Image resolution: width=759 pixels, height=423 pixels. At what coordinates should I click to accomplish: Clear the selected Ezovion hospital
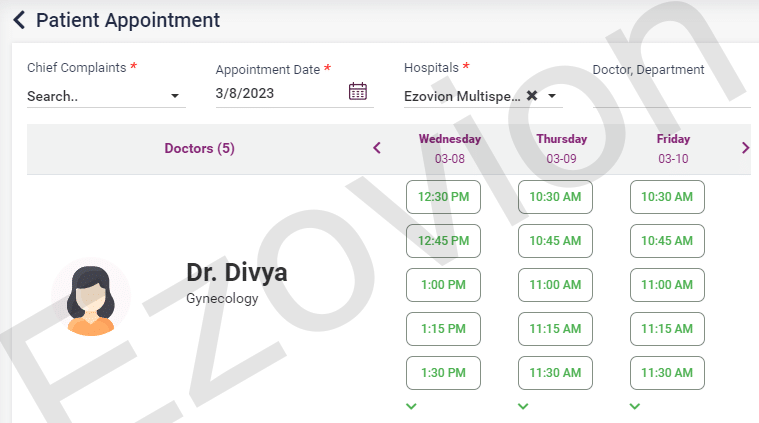(x=532, y=96)
